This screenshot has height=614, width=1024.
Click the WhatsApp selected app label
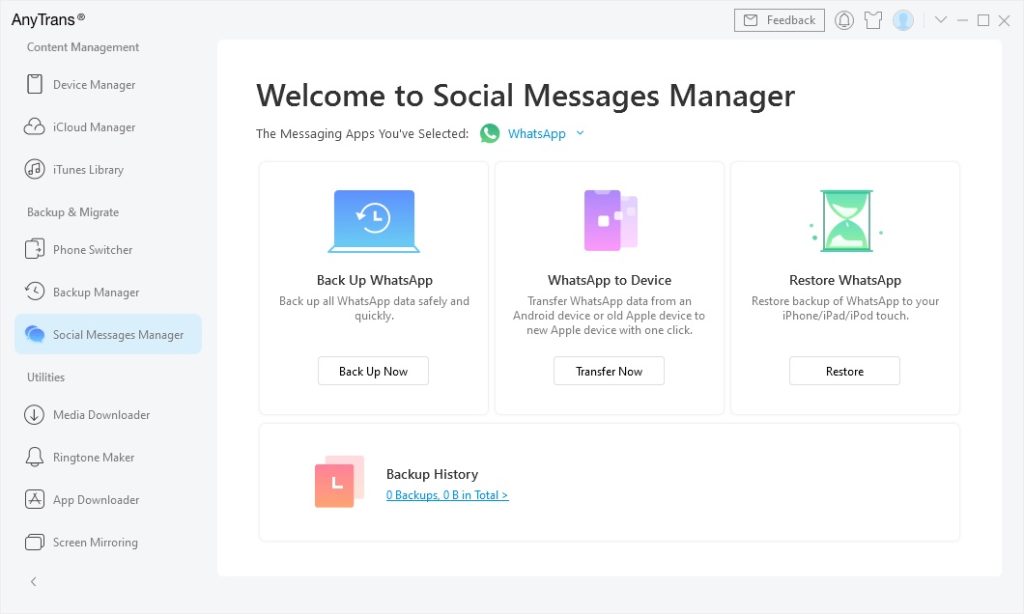pos(537,134)
